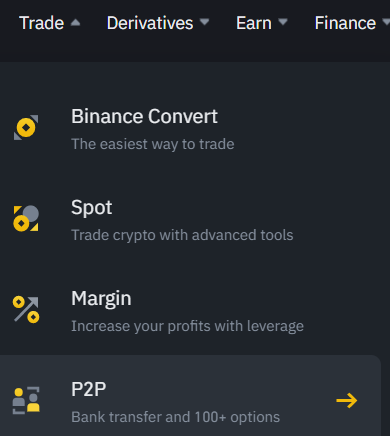Expand the Earn dropdown arrow
The width and height of the screenshot is (390, 436).
tap(283, 22)
